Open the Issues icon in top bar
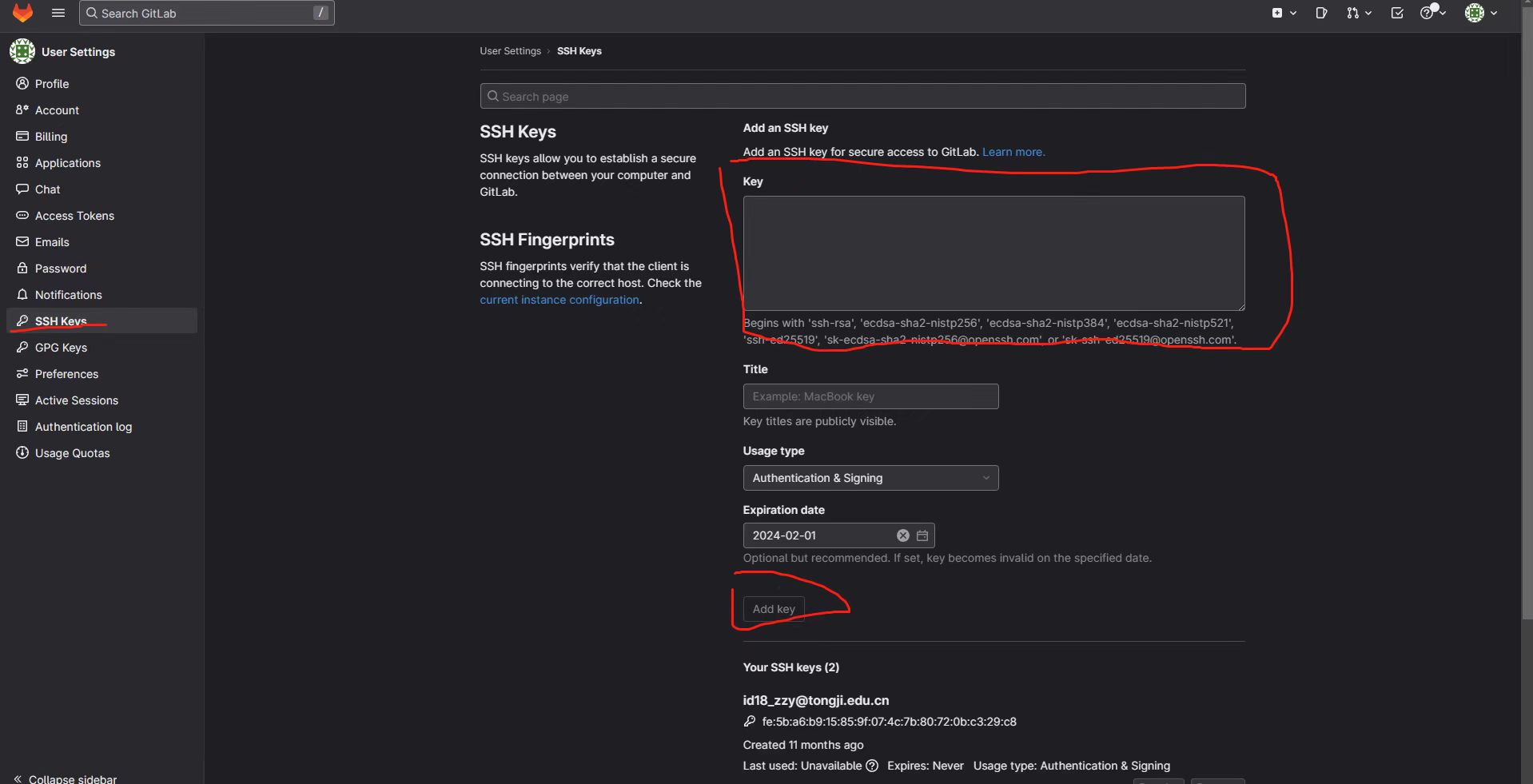 point(1321,13)
